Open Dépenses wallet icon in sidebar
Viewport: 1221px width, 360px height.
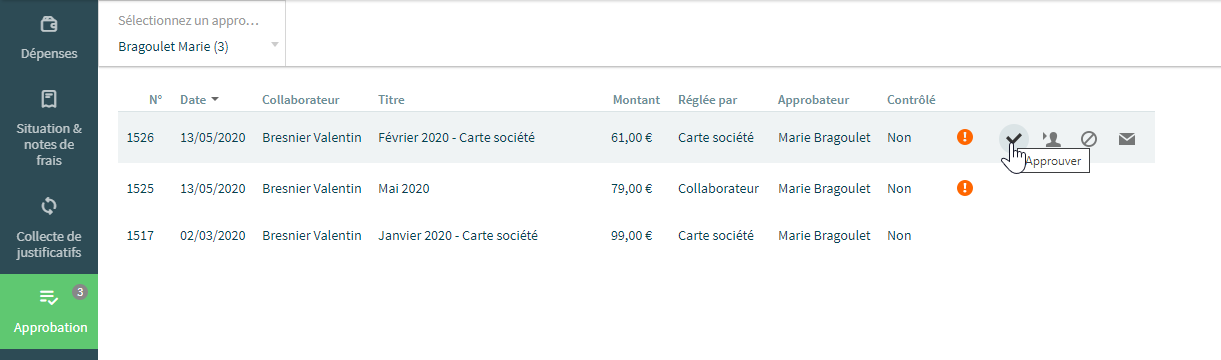(49, 25)
